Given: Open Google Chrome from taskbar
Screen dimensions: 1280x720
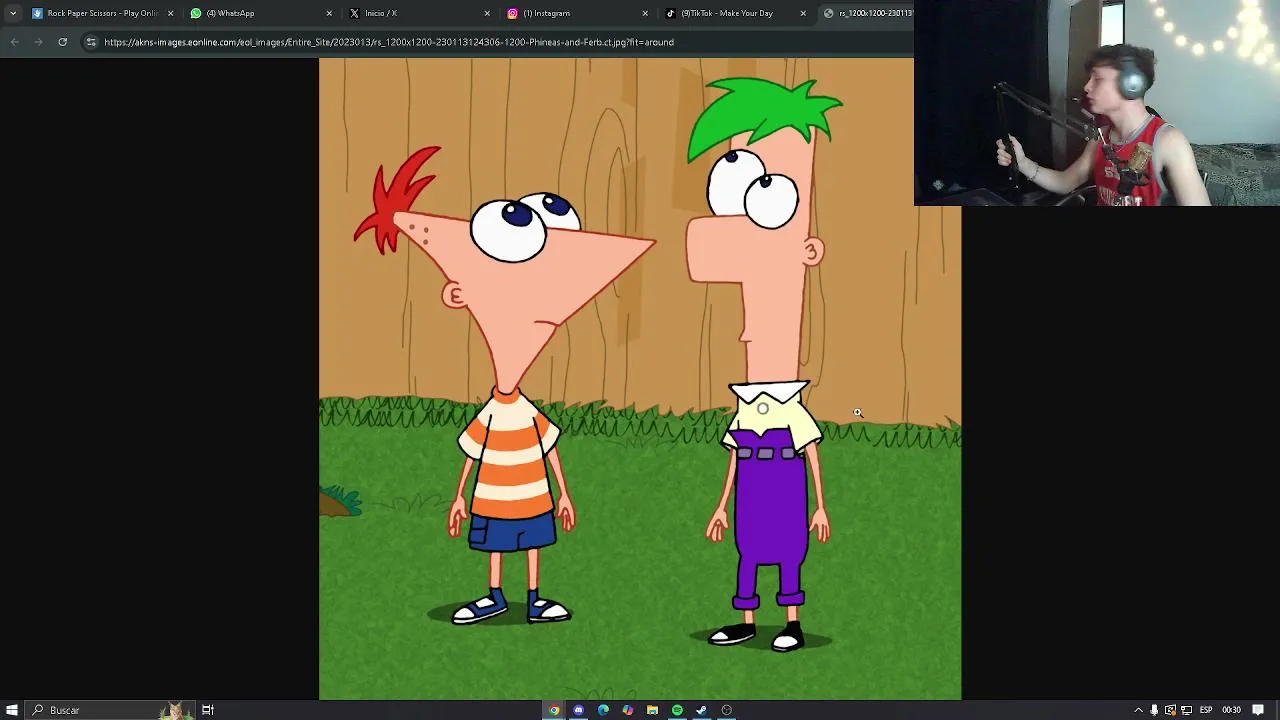Looking at the screenshot, I should pos(554,710).
